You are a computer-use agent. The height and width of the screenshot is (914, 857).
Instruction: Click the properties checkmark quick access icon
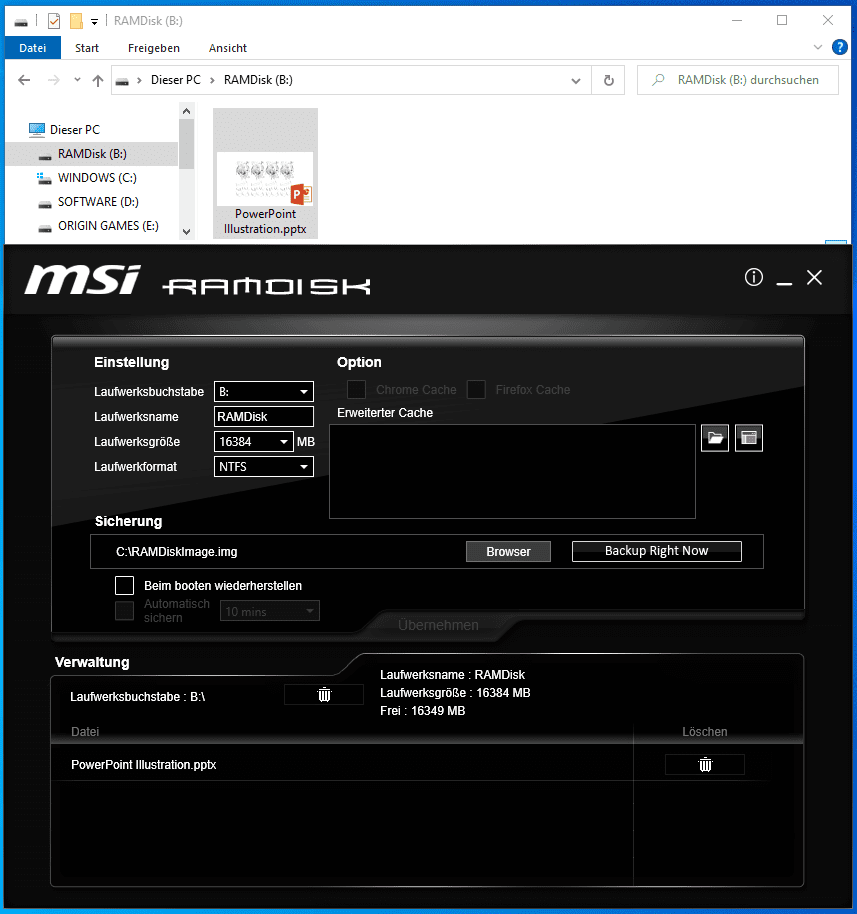pyautogui.click(x=54, y=21)
